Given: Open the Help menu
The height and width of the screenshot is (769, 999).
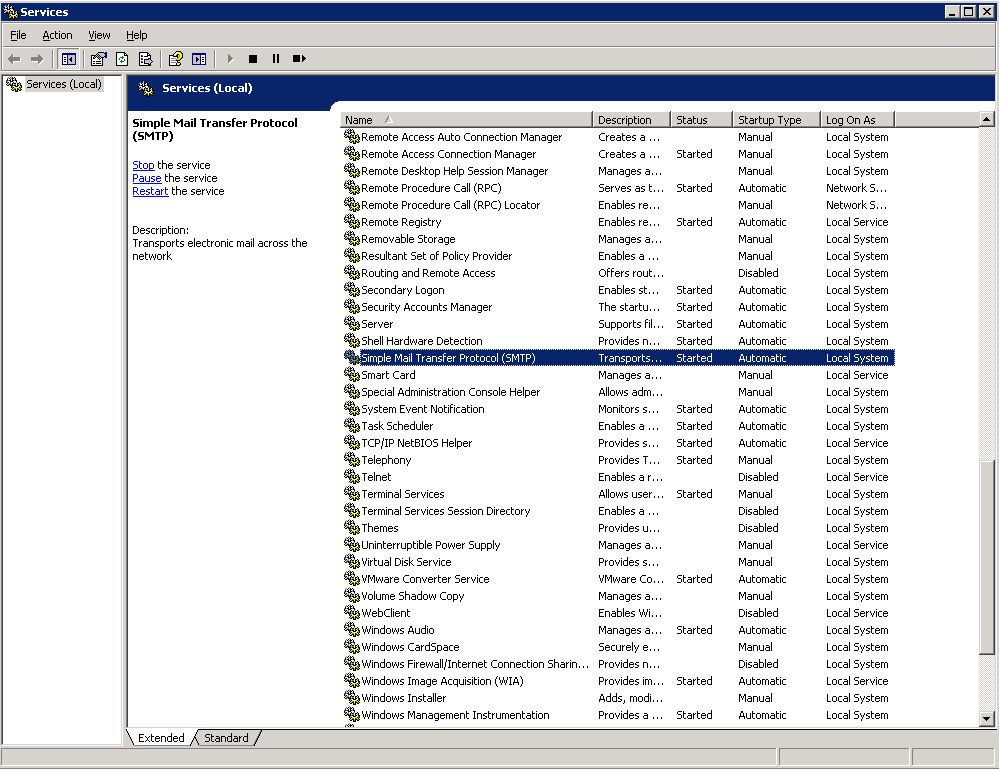Looking at the screenshot, I should pos(136,35).
